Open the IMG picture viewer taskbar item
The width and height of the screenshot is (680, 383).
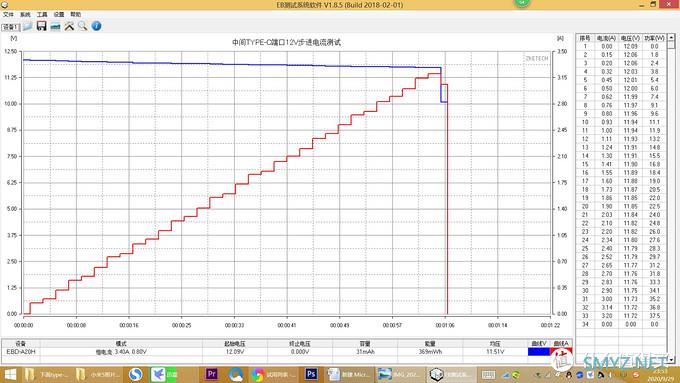(399, 374)
